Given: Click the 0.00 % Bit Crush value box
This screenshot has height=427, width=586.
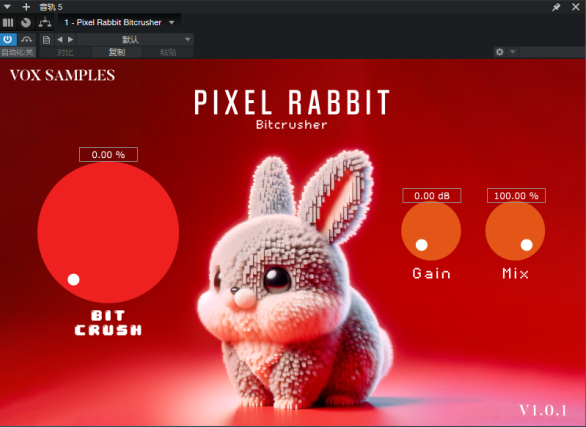Looking at the screenshot, I should [x=108, y=155].
